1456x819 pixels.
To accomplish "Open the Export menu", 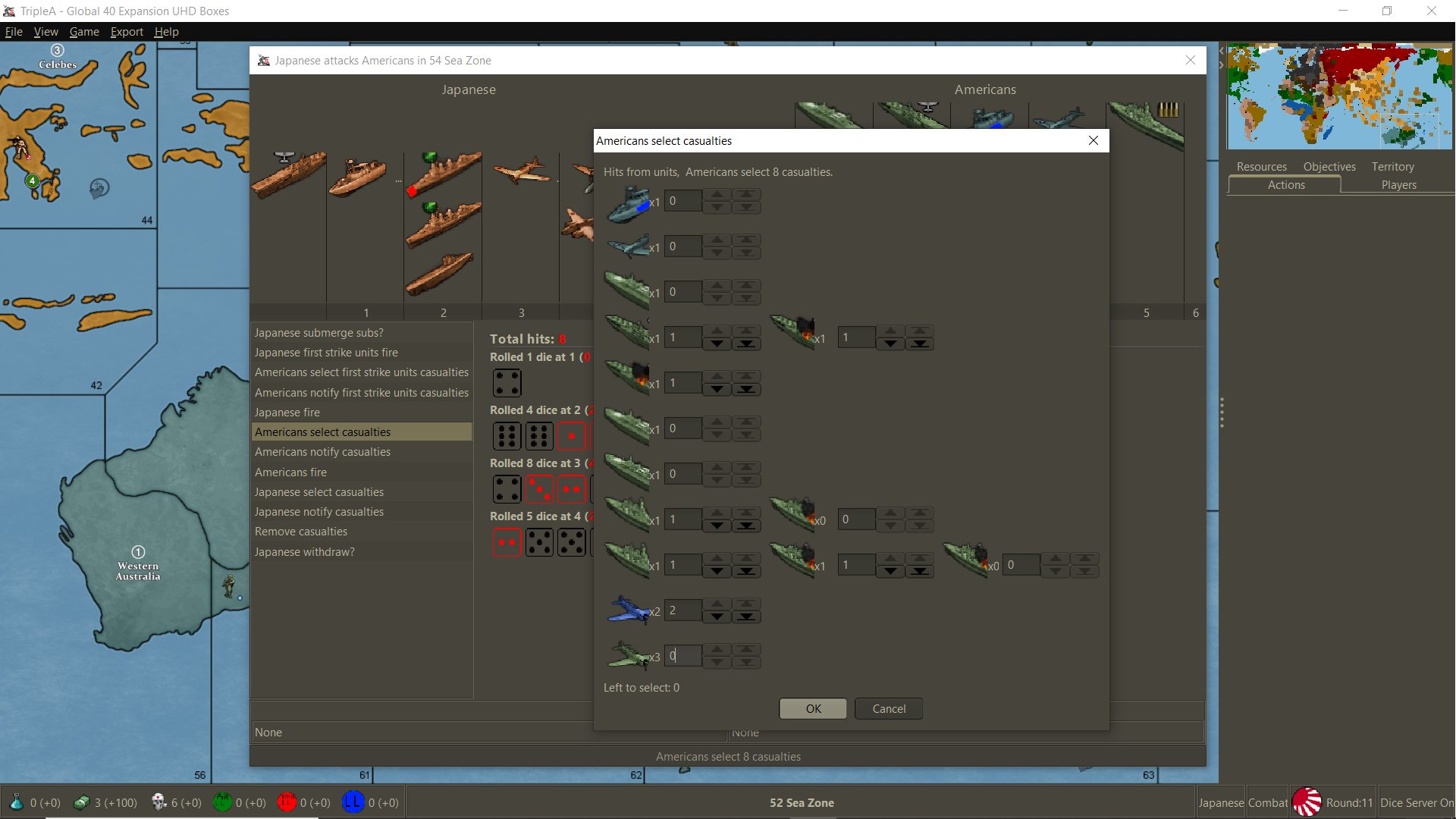I will 127,32.
